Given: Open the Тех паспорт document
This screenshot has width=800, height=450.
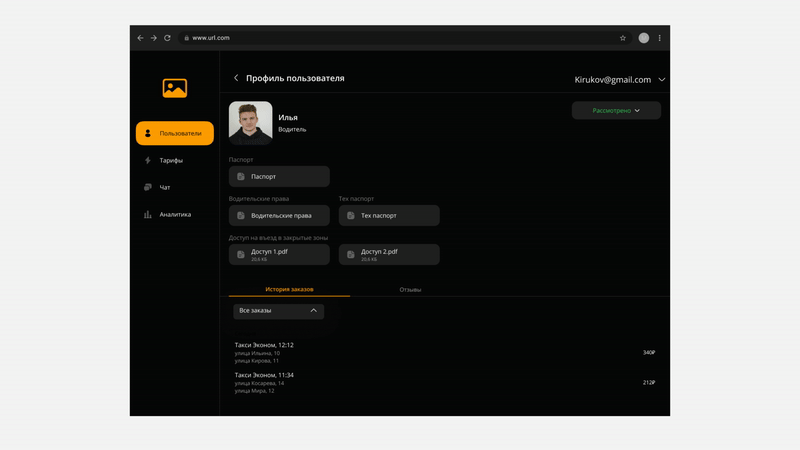Looking at the screenshot, I should coord(389,215).
